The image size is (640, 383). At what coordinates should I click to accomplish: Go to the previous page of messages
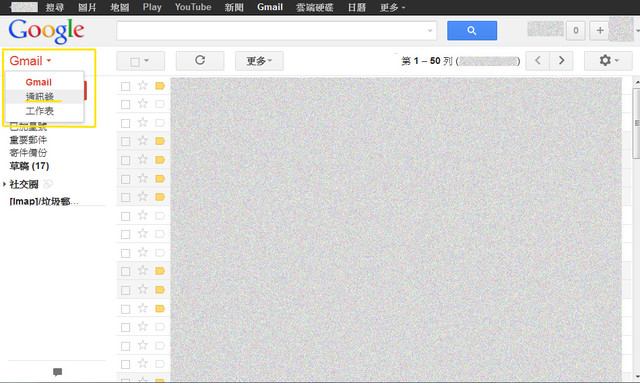coord(538,60)
